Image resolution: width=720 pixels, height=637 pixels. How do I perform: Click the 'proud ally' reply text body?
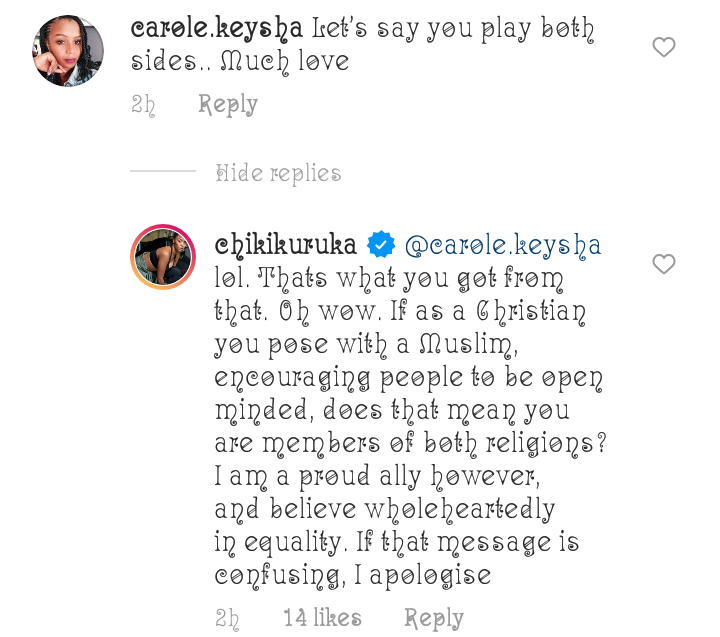pyautogui.click(x=411, y=427)
